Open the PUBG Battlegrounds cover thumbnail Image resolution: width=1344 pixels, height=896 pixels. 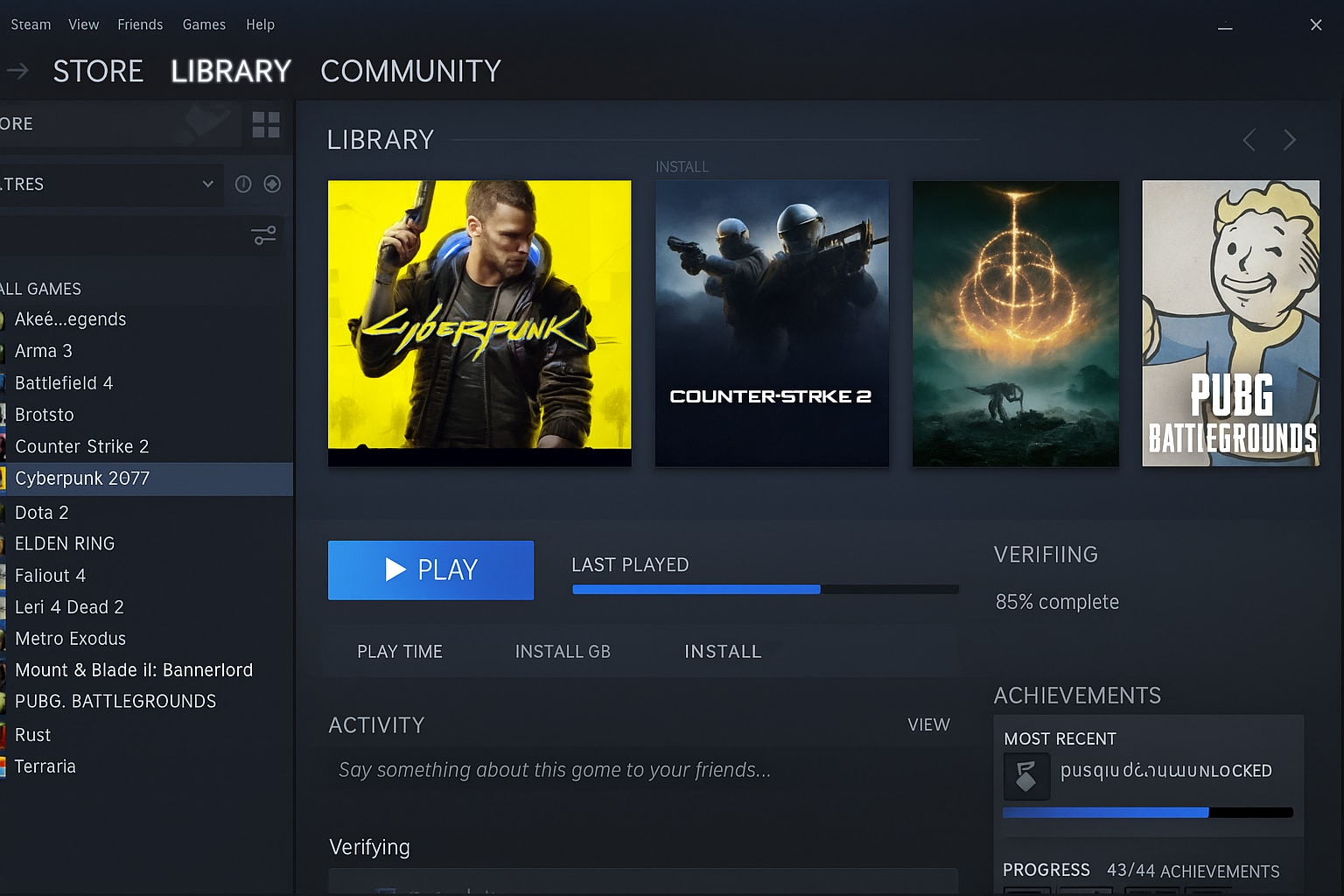point(1231,323)
